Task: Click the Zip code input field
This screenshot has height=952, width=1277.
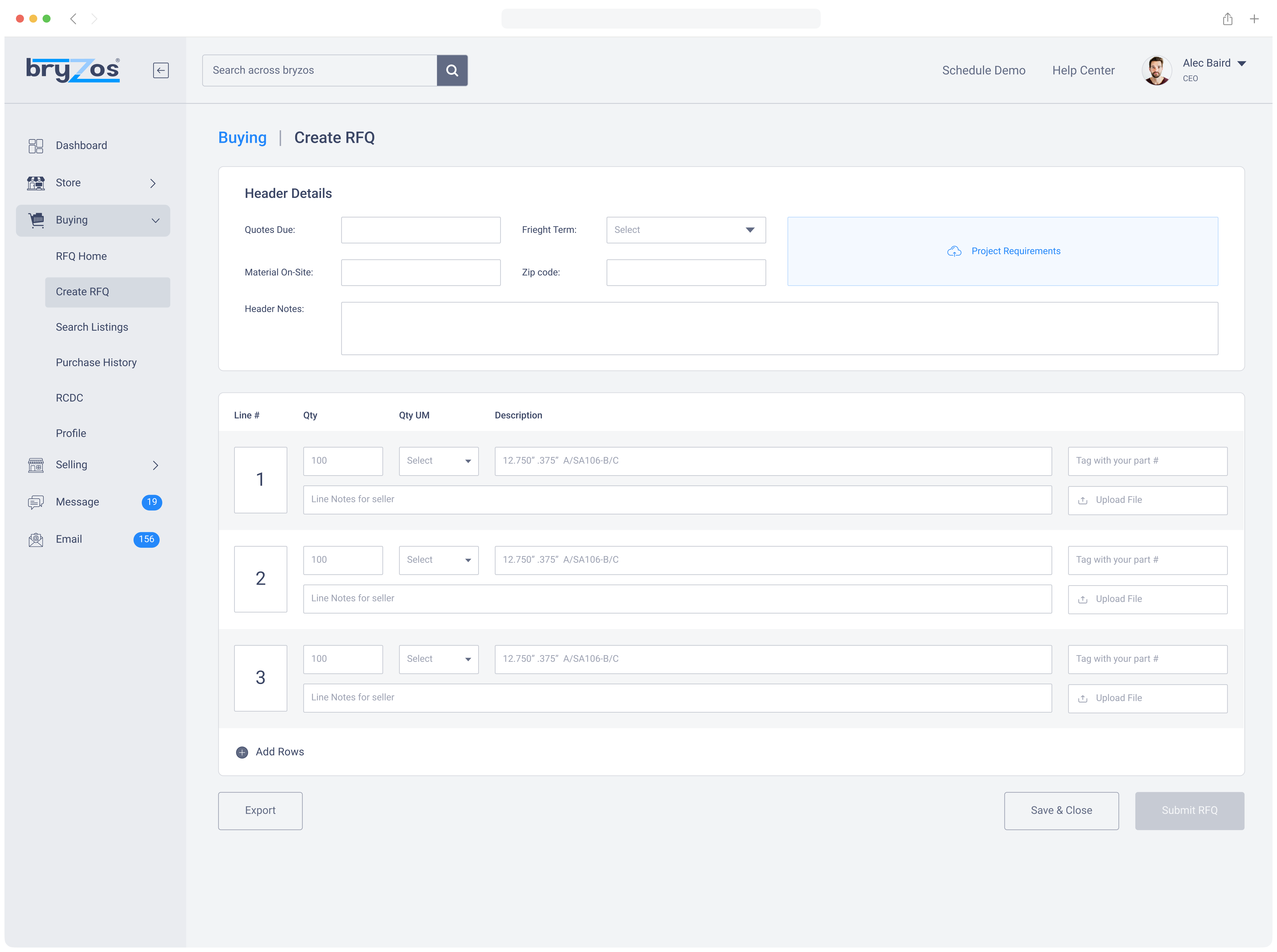Action: (x=686, y=272)
